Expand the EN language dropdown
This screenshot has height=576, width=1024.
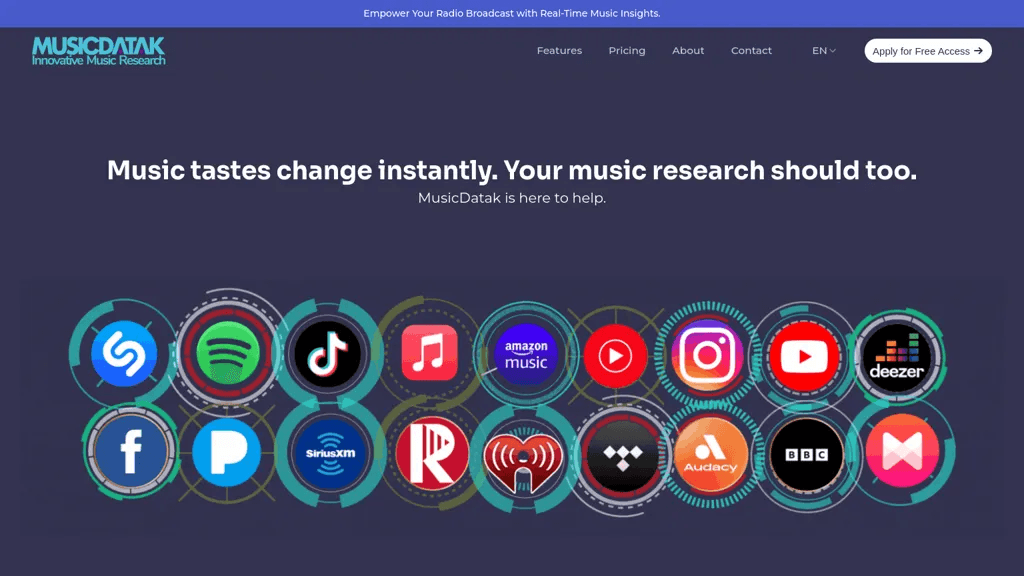pos(824,50)
